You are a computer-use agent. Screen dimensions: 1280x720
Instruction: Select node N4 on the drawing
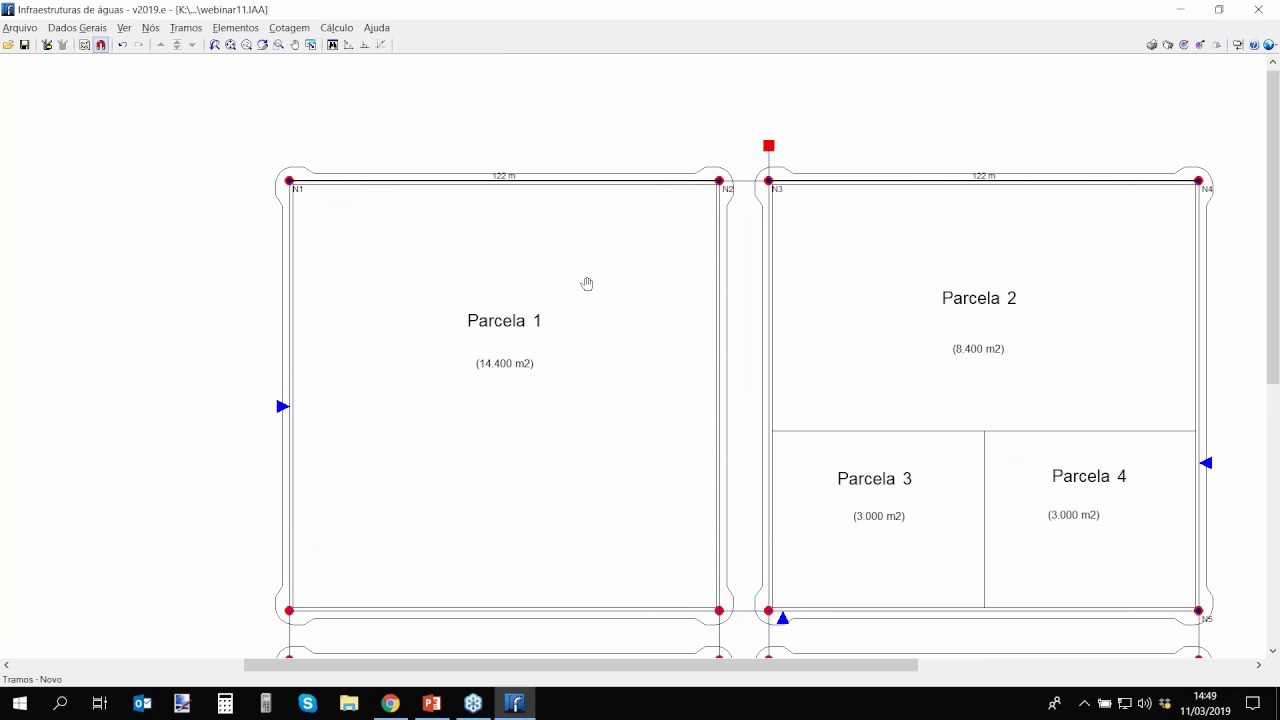click(1198, 181)
